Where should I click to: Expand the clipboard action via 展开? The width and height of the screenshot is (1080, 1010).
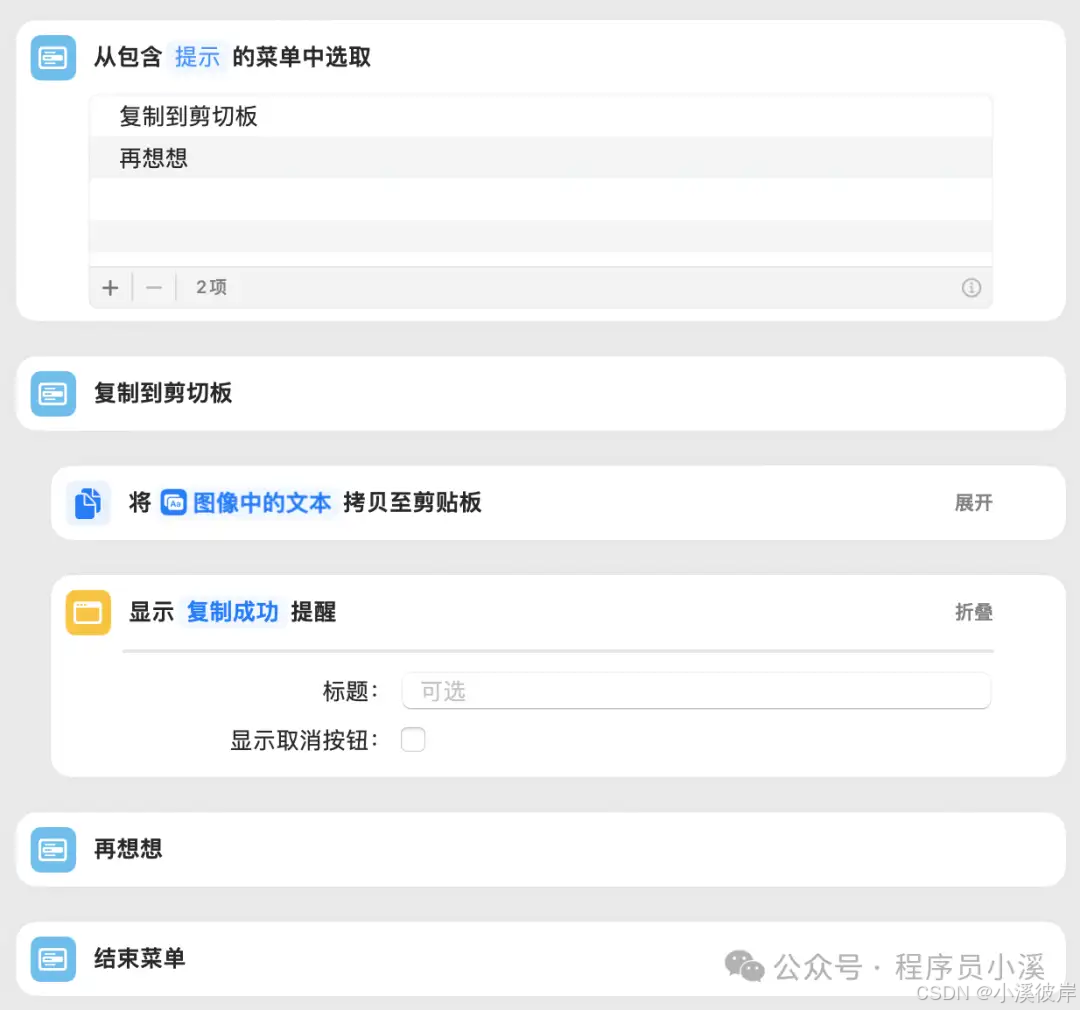point(973,503)
